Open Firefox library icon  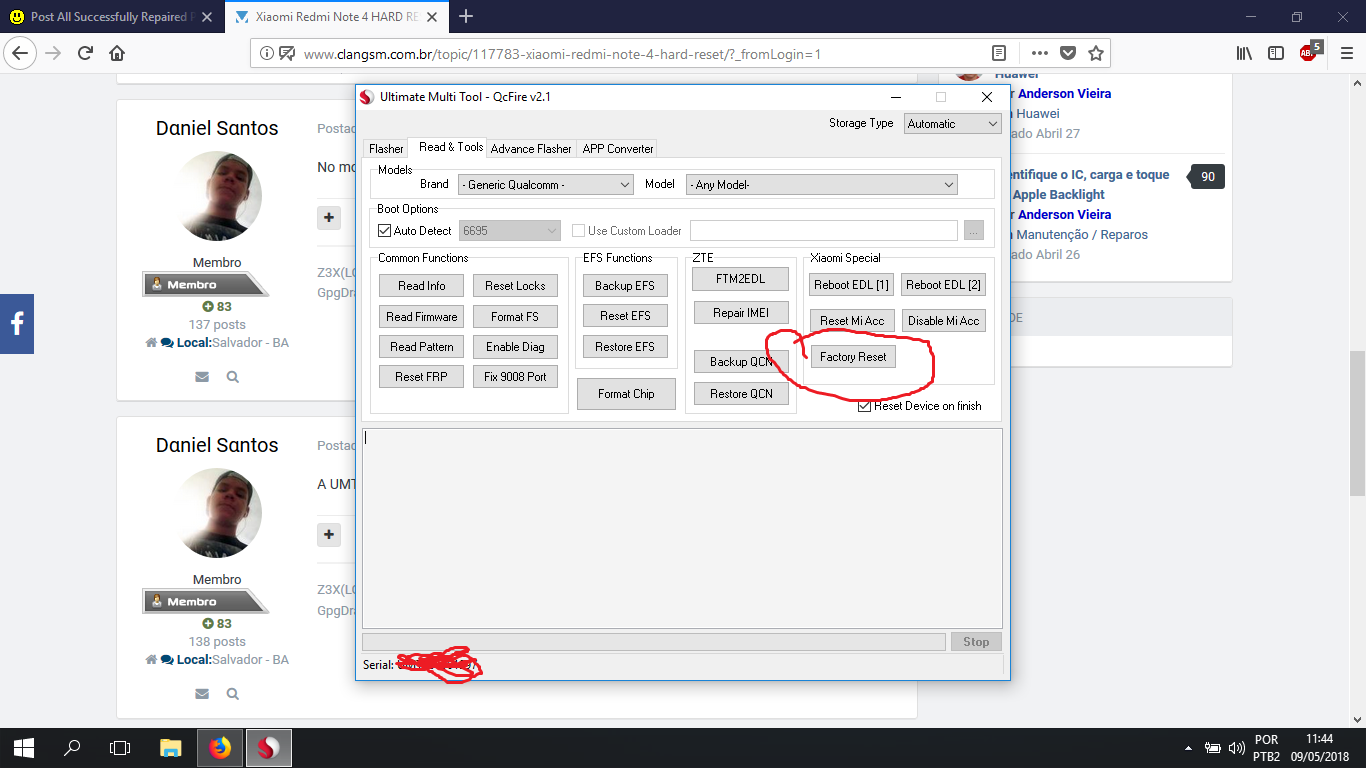(1244, 53)
